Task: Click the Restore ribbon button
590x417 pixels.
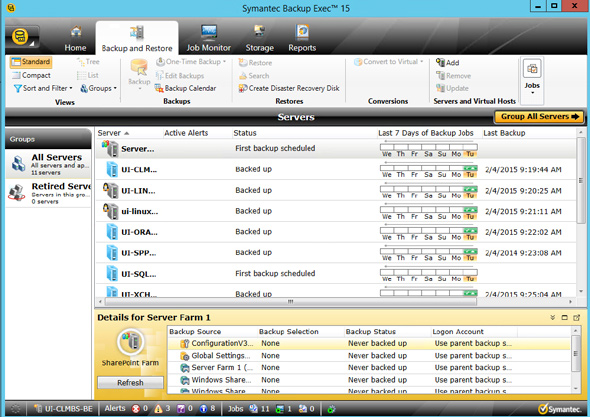Action: click(x=255, y=63)
